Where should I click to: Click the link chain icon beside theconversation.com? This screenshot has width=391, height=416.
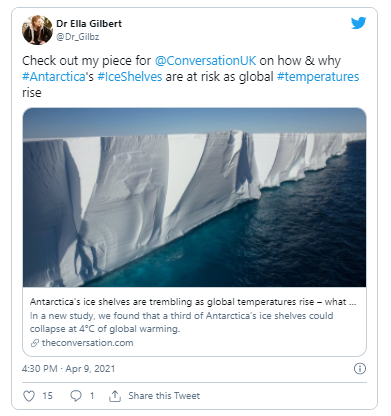[35, 343]
